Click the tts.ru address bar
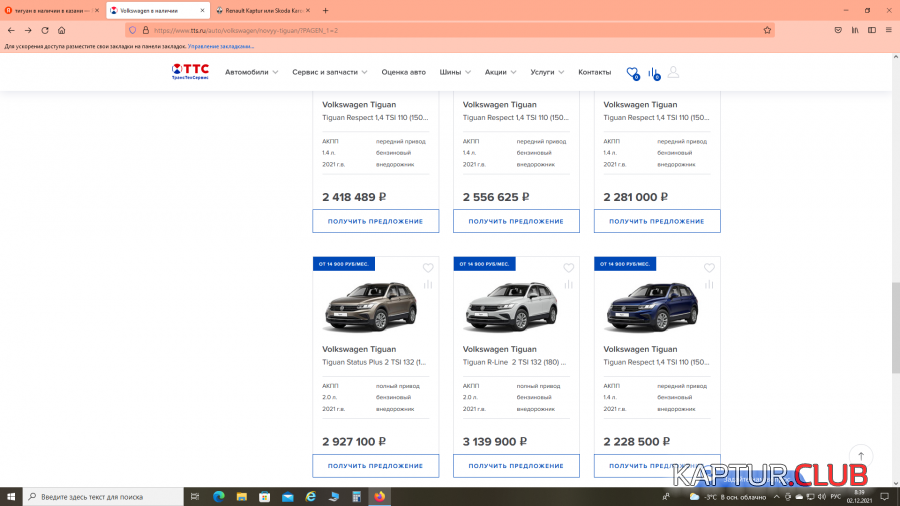This screenshot has height=506, width=900. pos(451,30)
